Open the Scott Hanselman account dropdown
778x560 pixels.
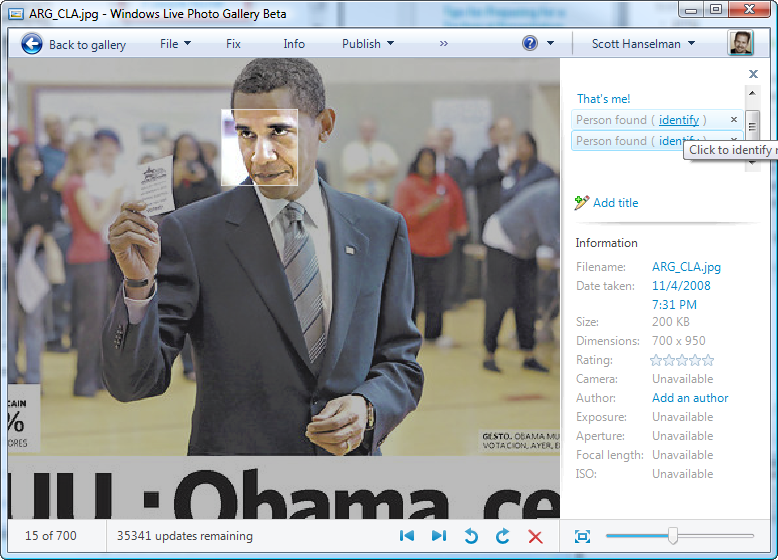coord(643,44)
